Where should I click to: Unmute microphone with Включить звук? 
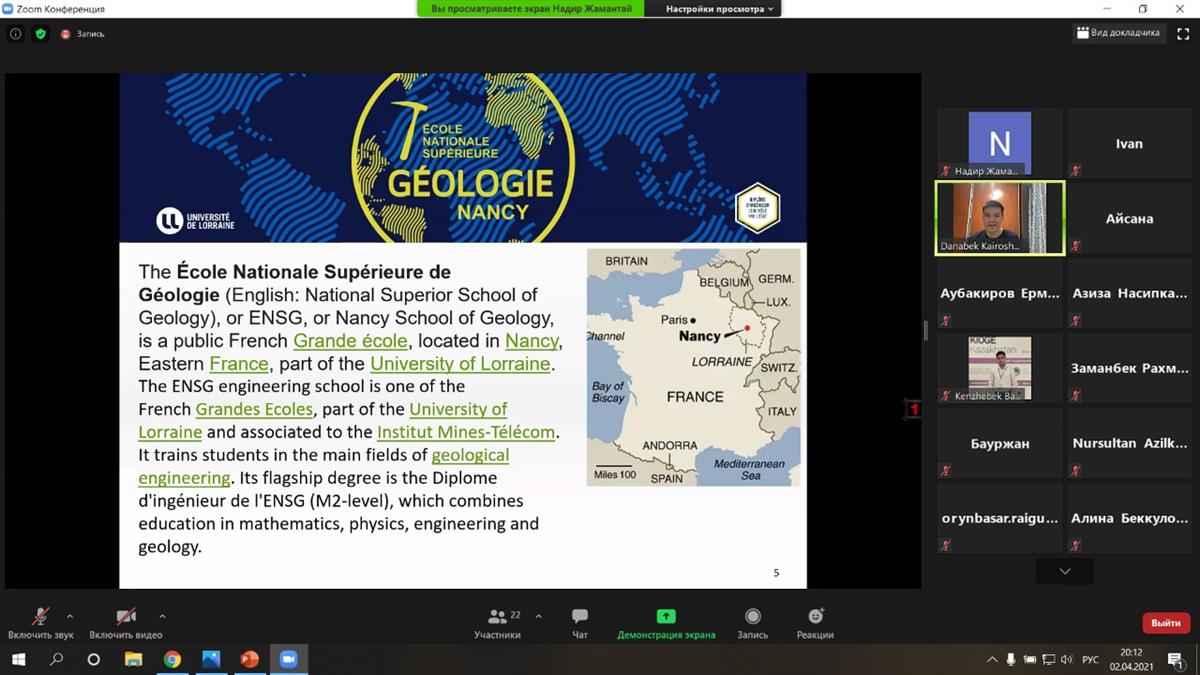click(41, 617)
